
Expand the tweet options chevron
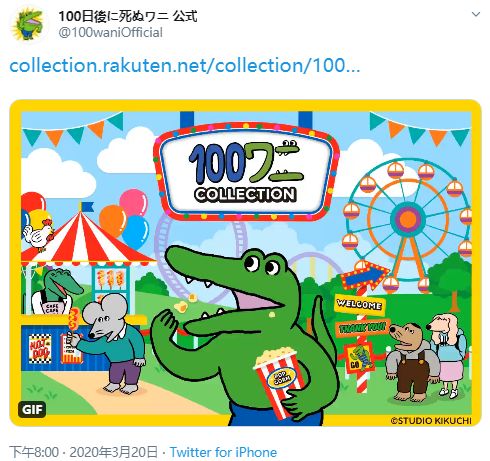[x=476, y=14]
